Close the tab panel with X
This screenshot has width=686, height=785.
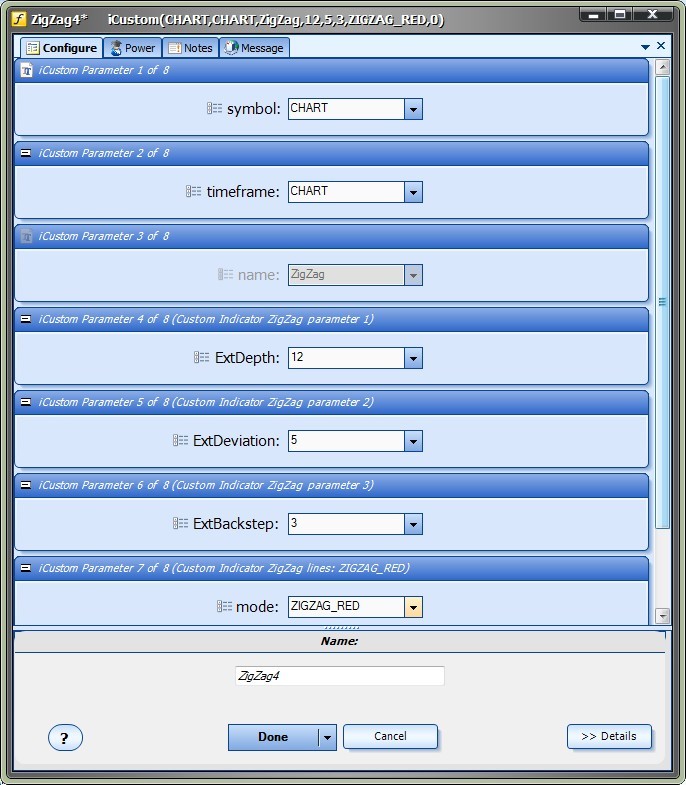(x=661, y=46)
